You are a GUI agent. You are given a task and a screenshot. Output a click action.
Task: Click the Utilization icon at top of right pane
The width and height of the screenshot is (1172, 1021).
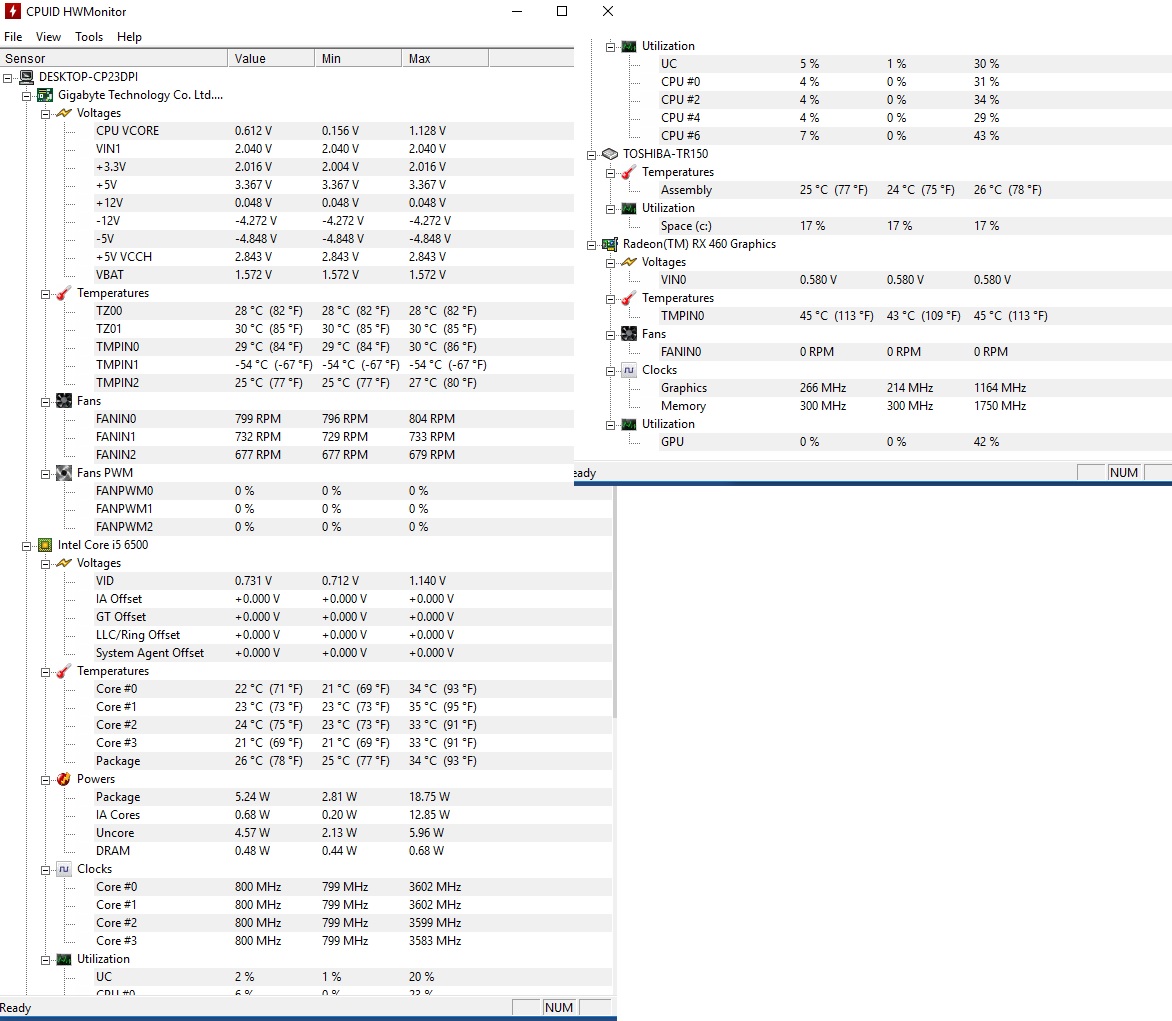629,46
